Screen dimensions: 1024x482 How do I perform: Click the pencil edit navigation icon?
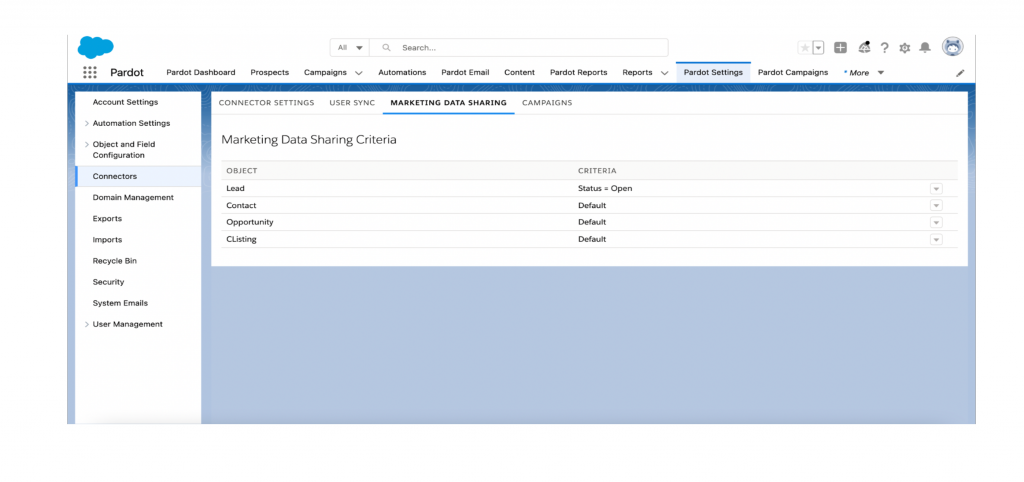[x=959, y=73]
